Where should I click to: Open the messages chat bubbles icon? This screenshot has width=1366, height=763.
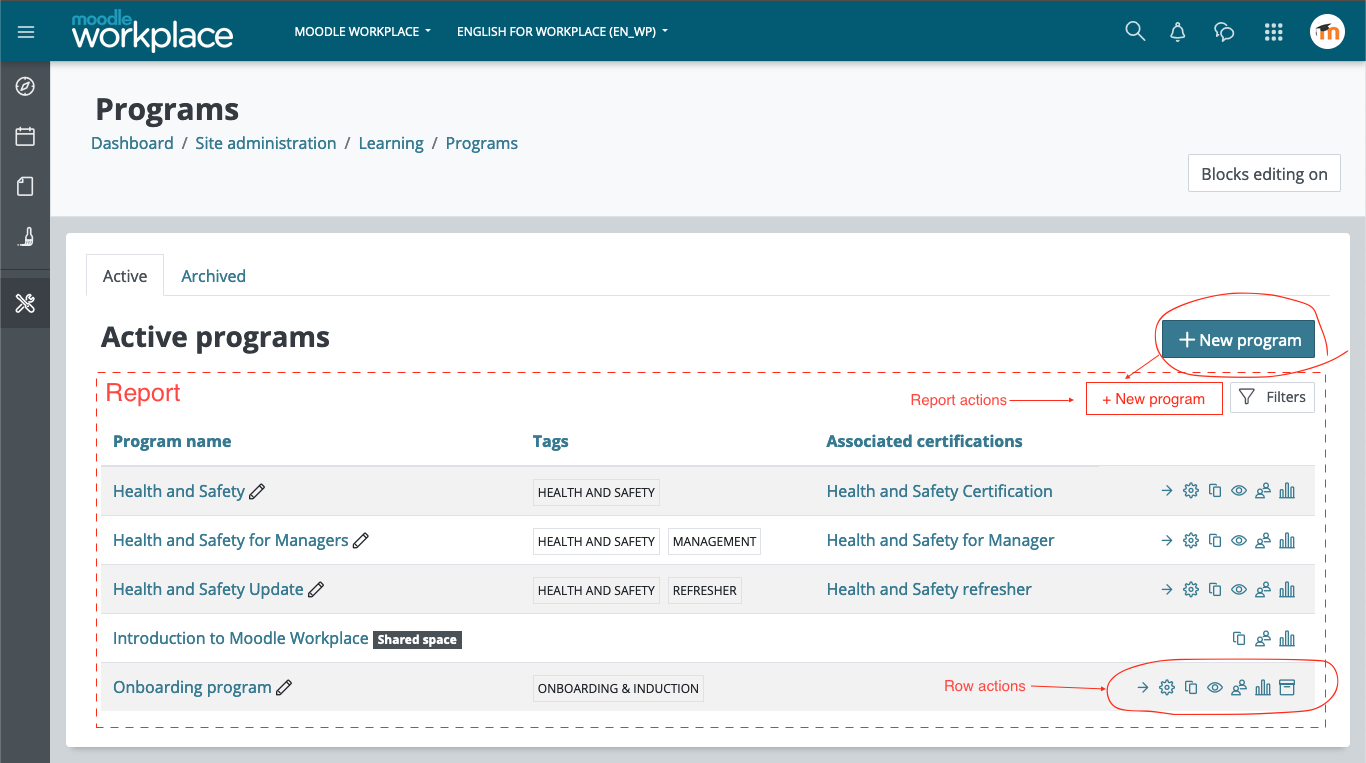[1224, 32]
